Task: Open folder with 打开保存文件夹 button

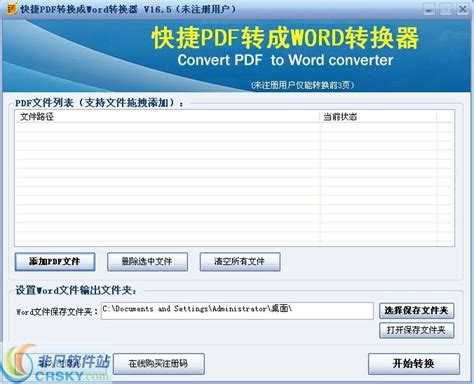Action: pyautogui.click(x=417, y=330)
